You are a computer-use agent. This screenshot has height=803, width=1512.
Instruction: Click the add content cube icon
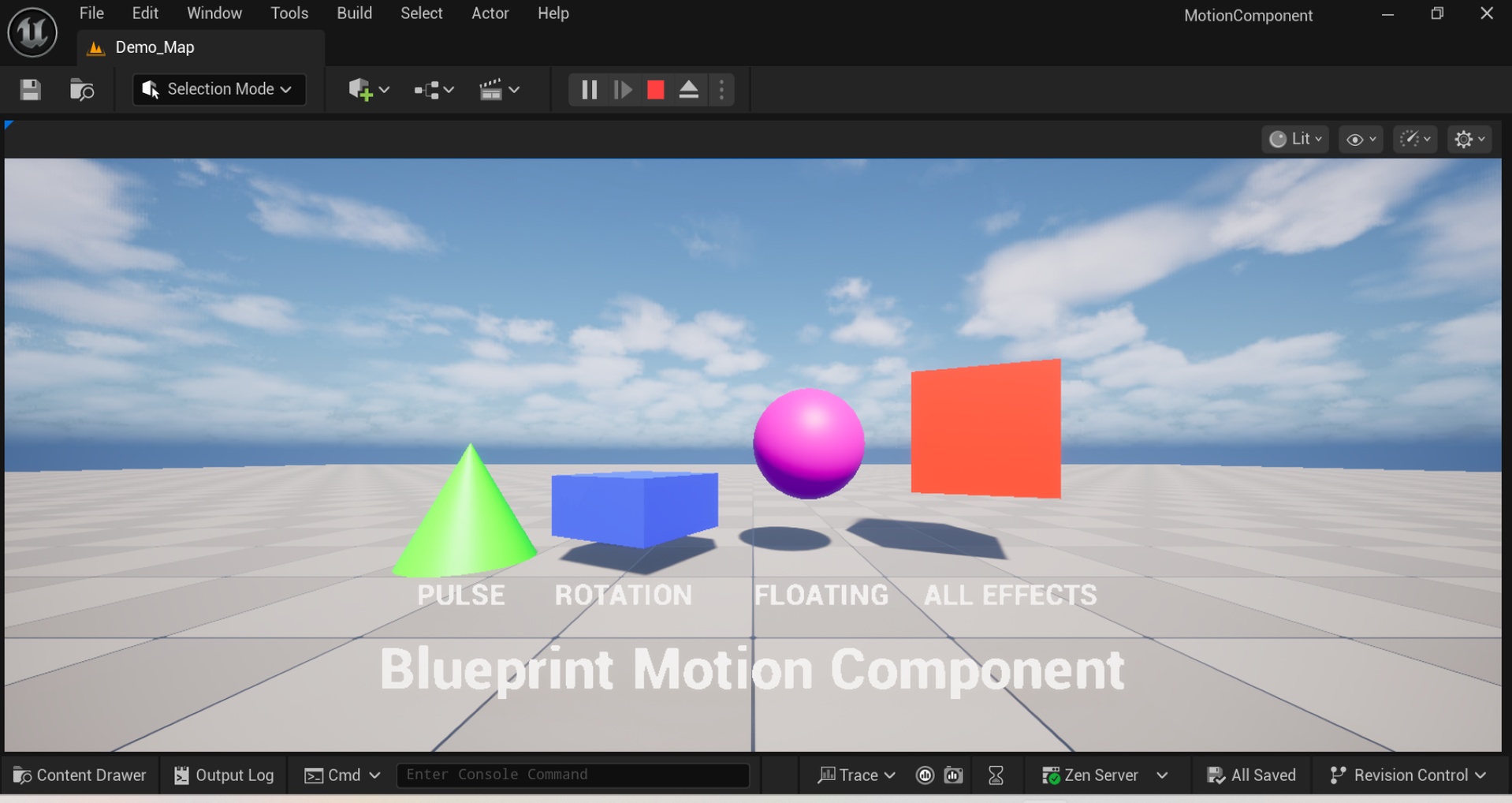pyautogui.click(x=359, y=89)
